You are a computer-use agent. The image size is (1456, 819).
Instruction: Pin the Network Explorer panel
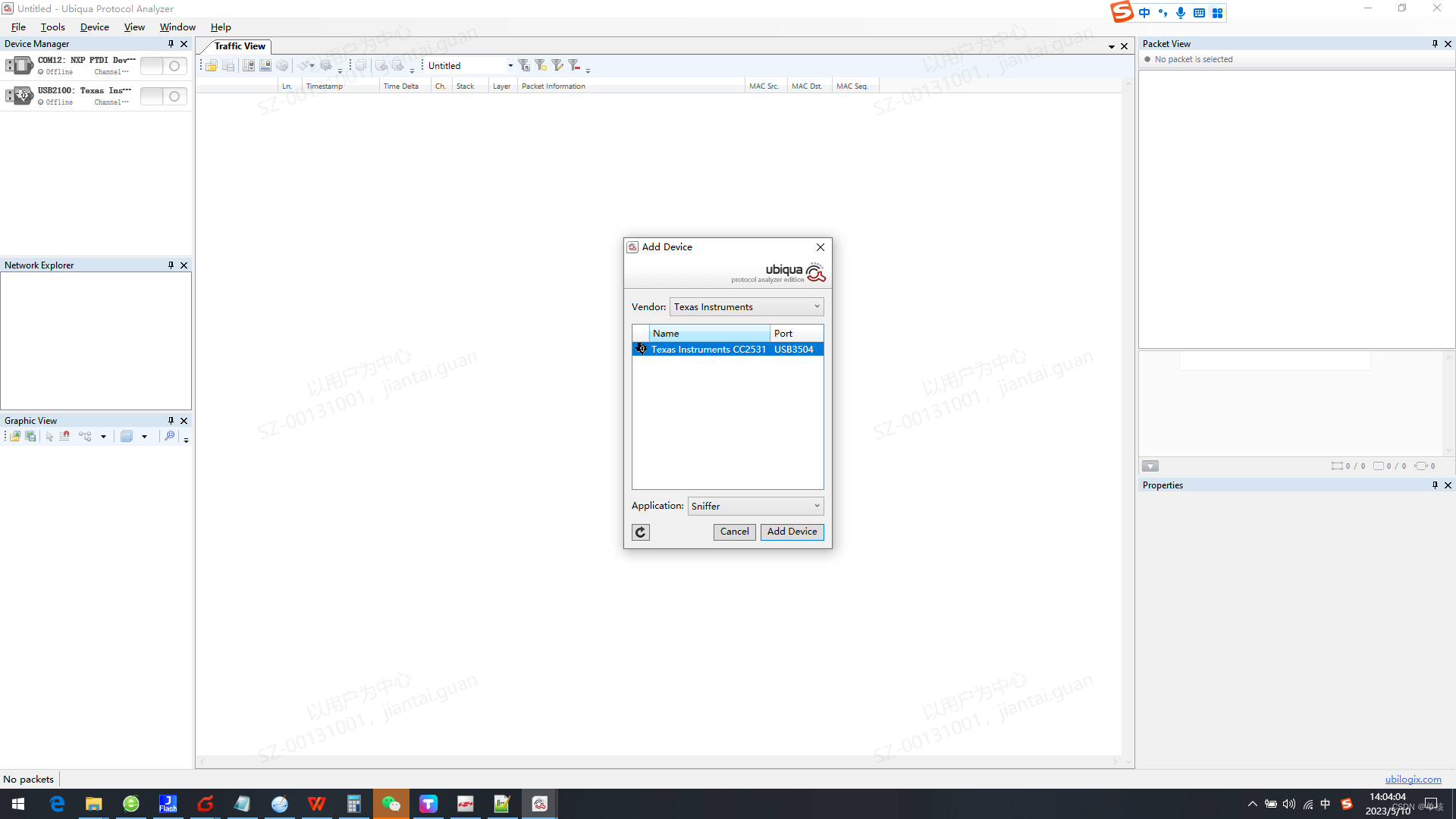pyautogui.click(x=171, y=265)
